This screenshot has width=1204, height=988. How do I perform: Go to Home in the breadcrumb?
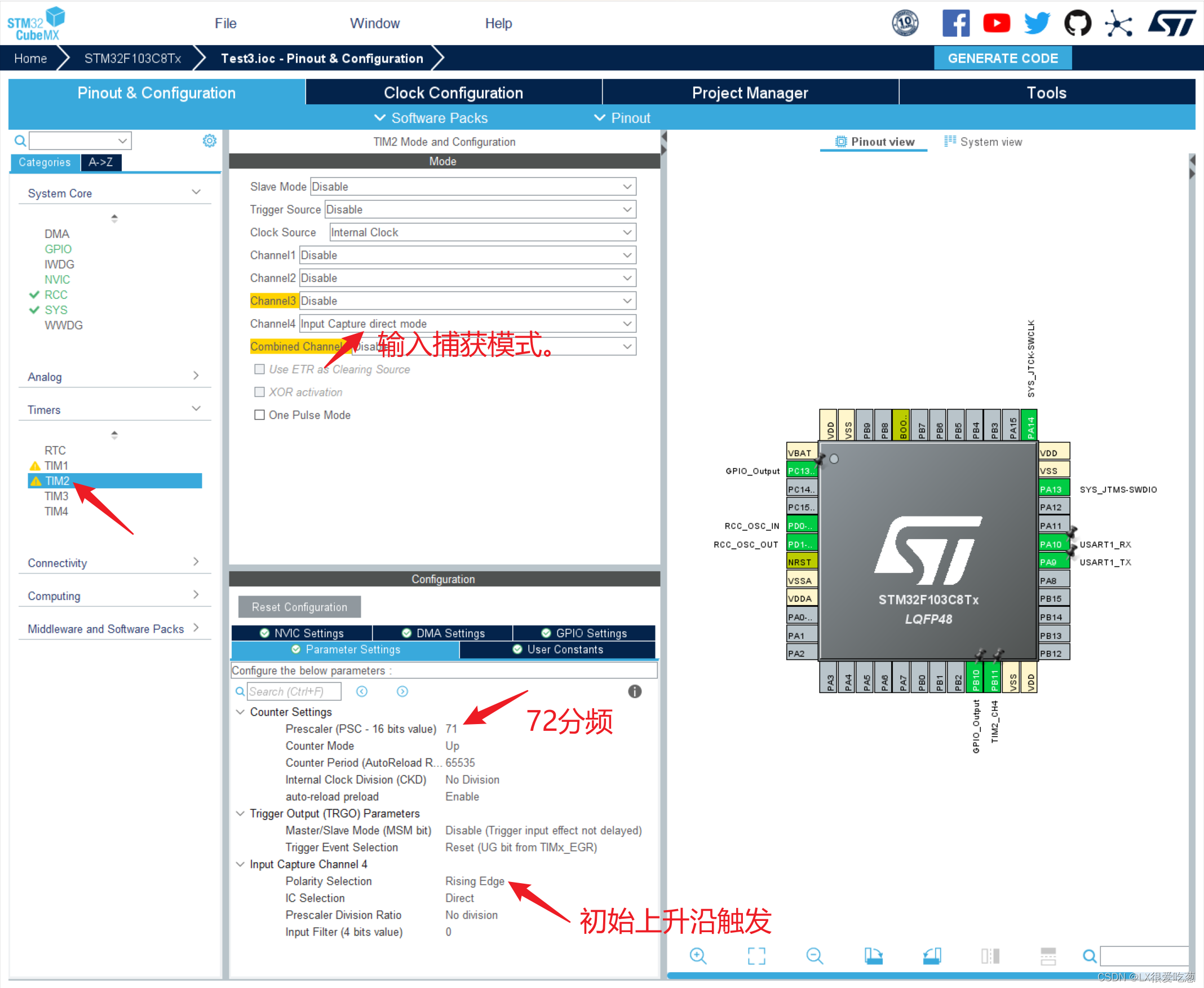(30, 58)
